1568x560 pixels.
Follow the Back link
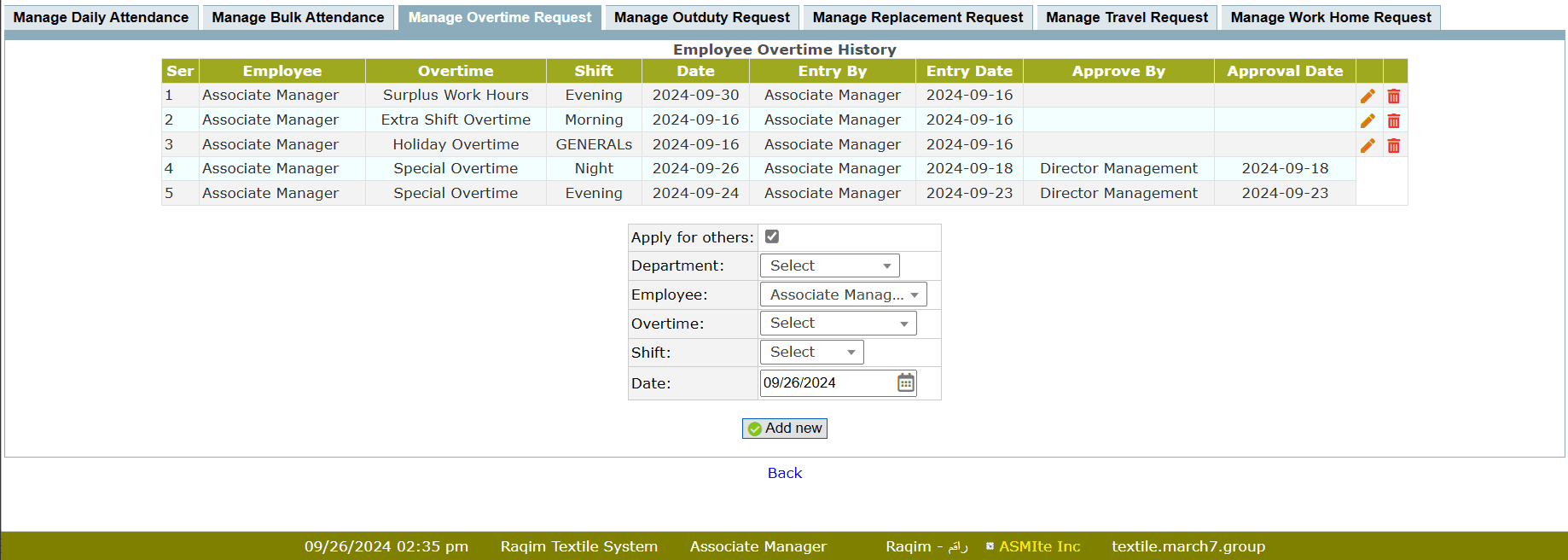coord(784,473)
